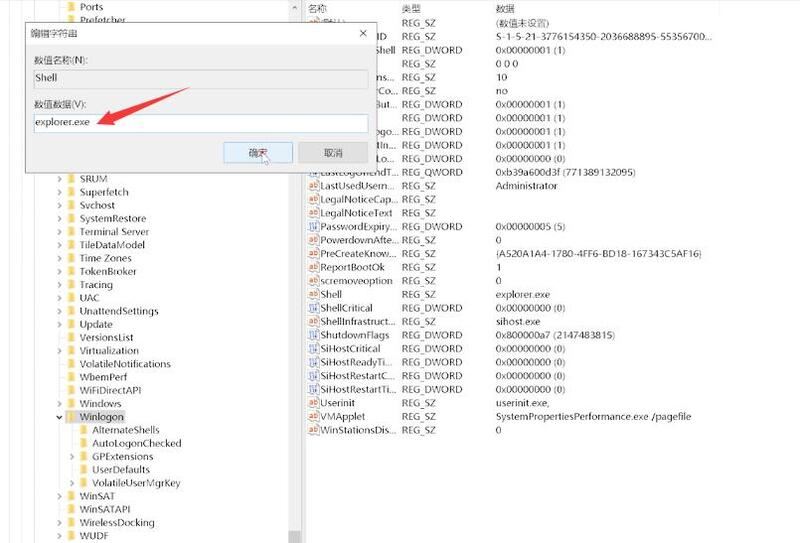Click the 名称 column header
The width and height of the screenshot is (800, 543).
(318, 7)
